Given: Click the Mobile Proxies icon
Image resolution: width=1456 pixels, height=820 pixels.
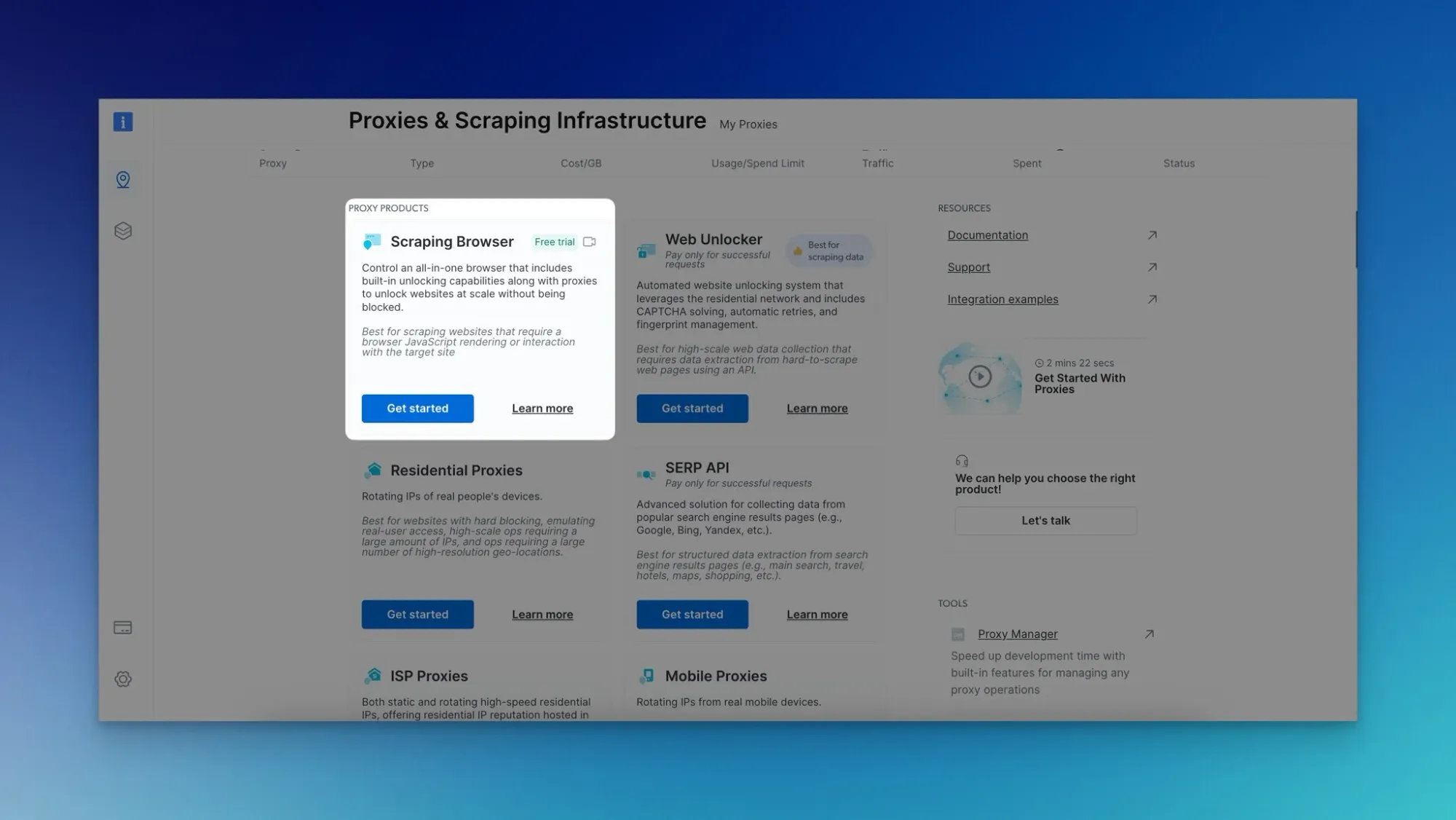Looking at the screenshot, I should tap(645, 676).
